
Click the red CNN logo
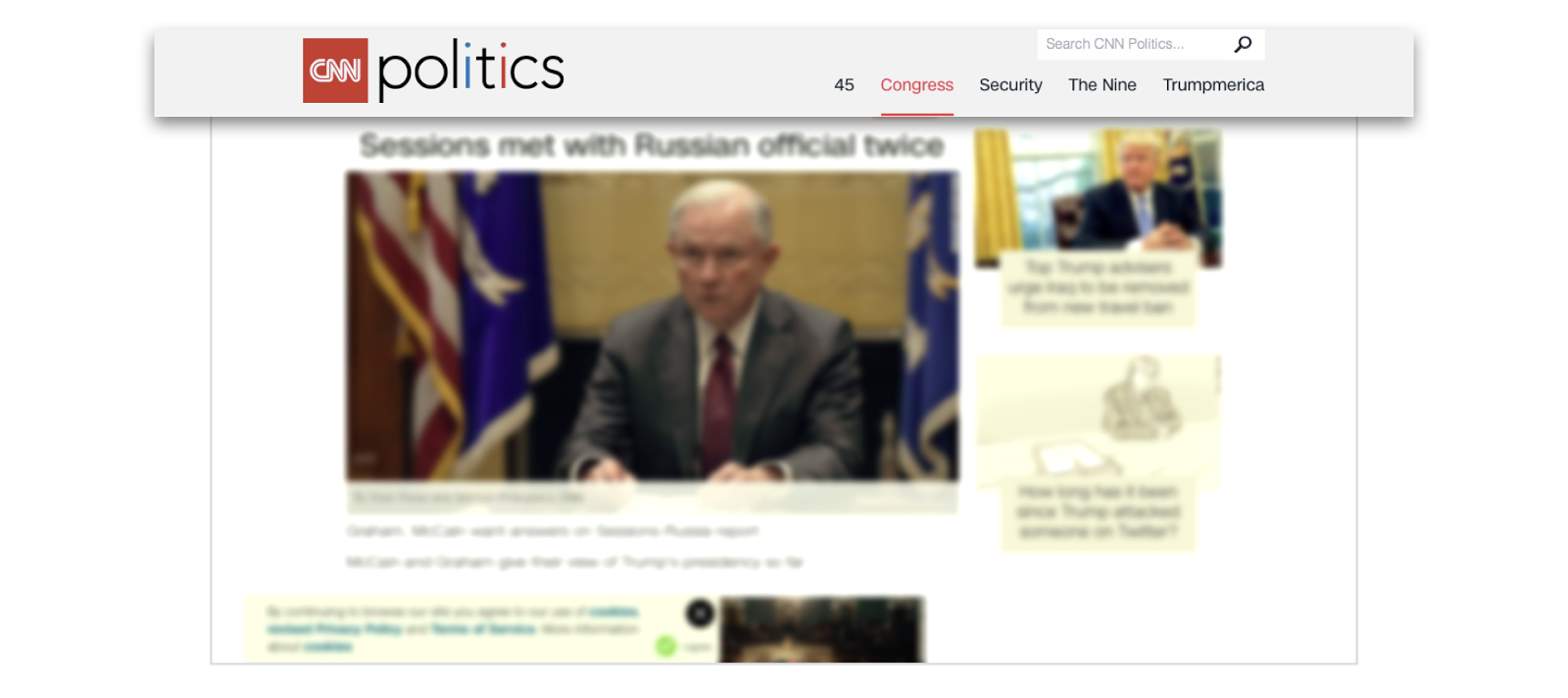tap(335, 71)
